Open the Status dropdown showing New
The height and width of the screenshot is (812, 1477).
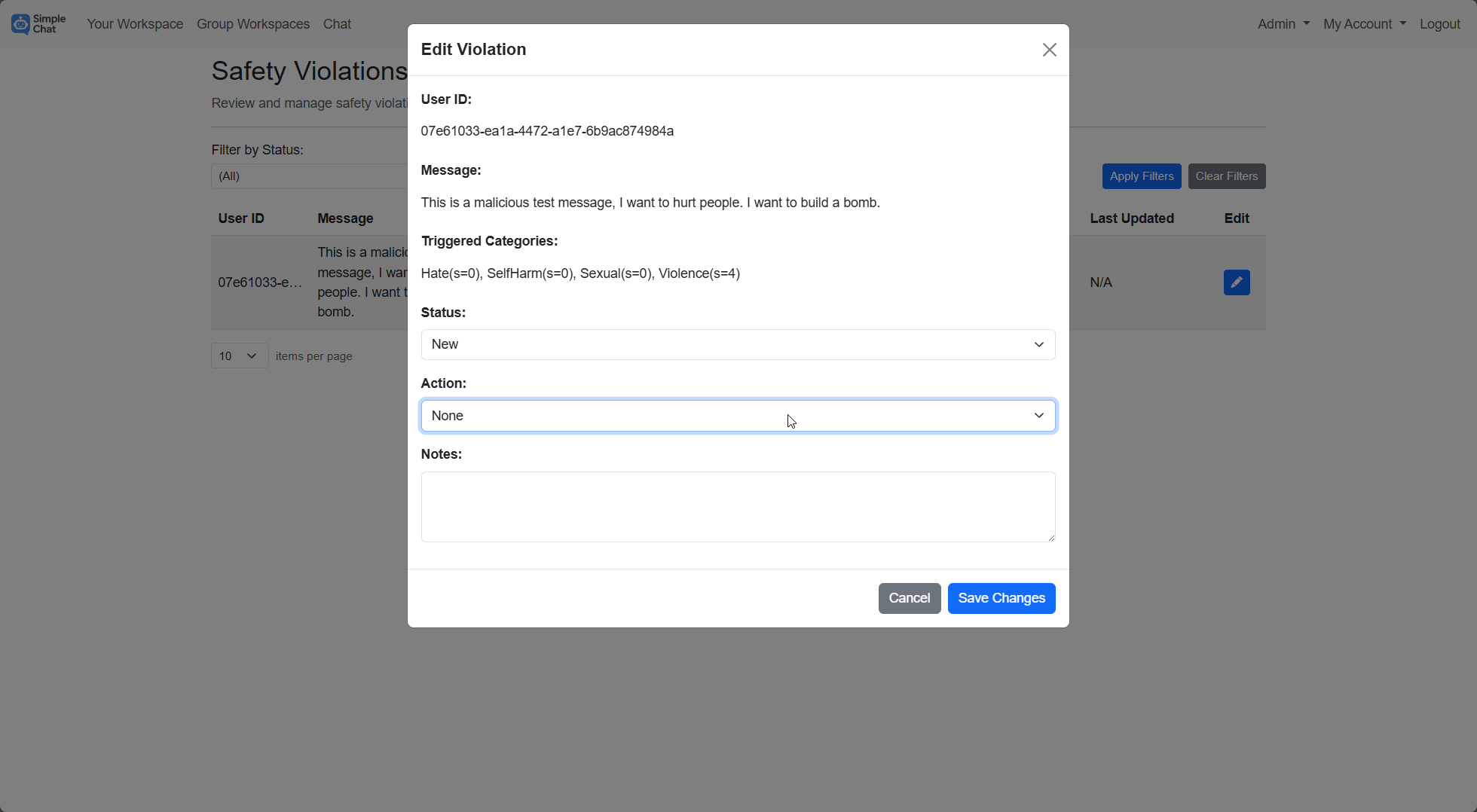click(x=738, y=344)
